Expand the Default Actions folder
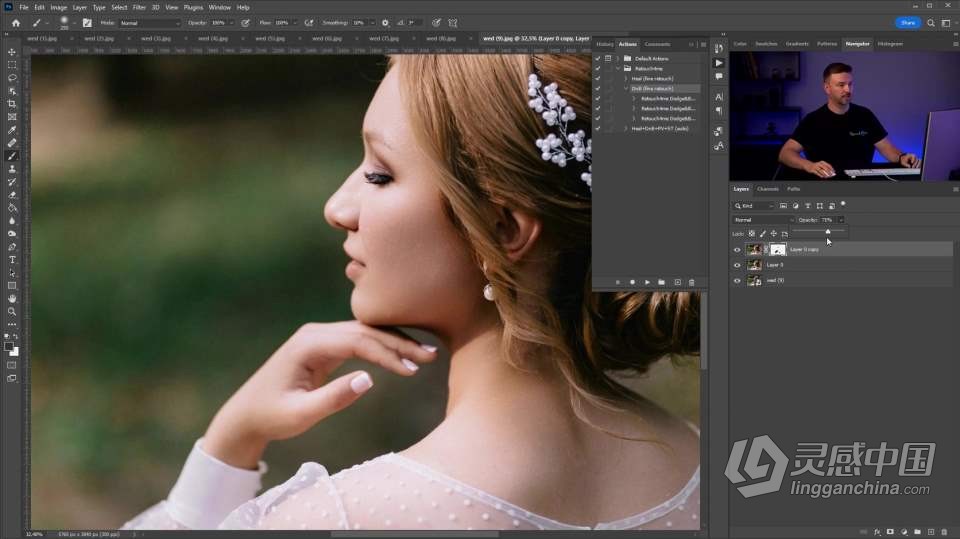Viewport: 960px width, 539px height. tap(617, 59)
